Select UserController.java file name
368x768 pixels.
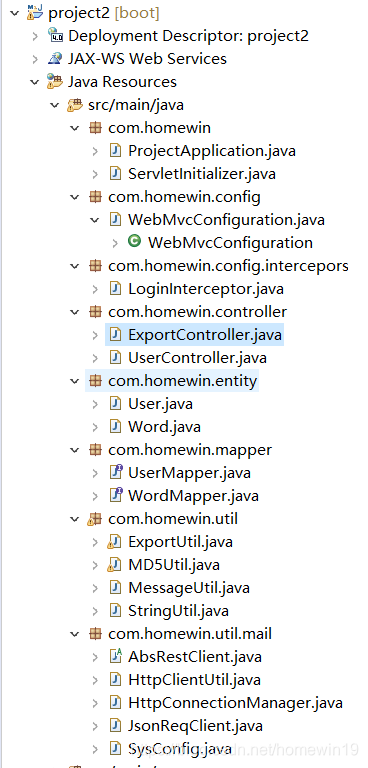(197, 358)
